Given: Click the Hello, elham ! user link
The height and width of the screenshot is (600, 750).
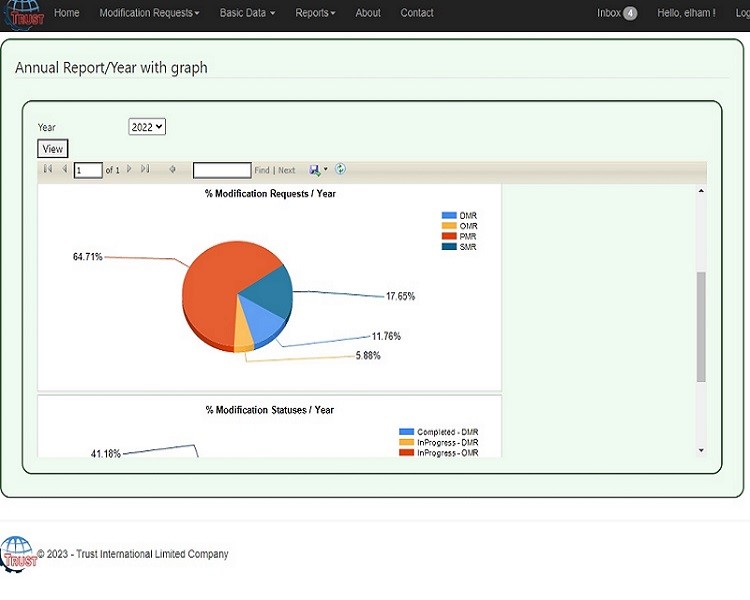Looking at the screenshot, I should pyautogui.click(x=686, y=13).
